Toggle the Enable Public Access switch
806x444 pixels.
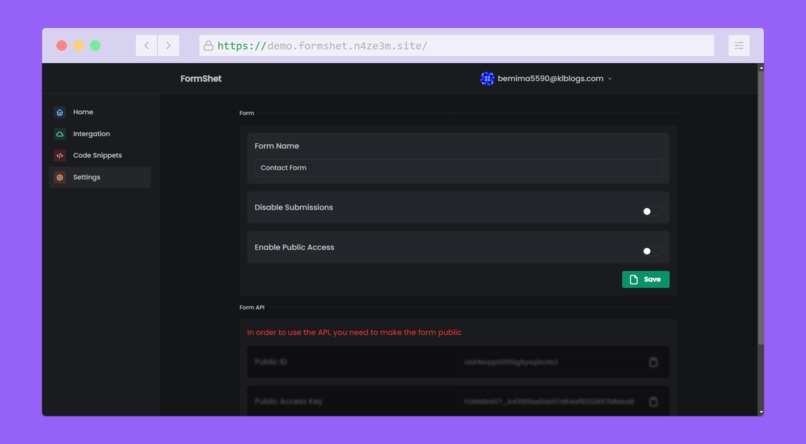pyautogui.click(x=651, y=251)
